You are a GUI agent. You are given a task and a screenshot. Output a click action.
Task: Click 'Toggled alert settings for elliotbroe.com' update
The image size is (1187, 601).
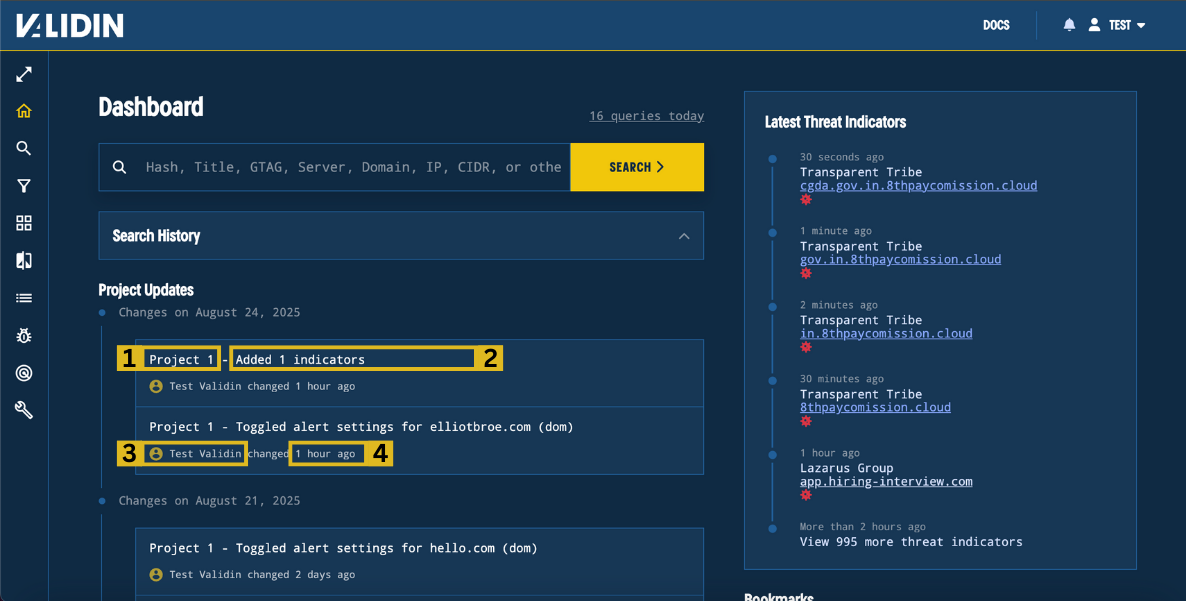pos(361,427)
